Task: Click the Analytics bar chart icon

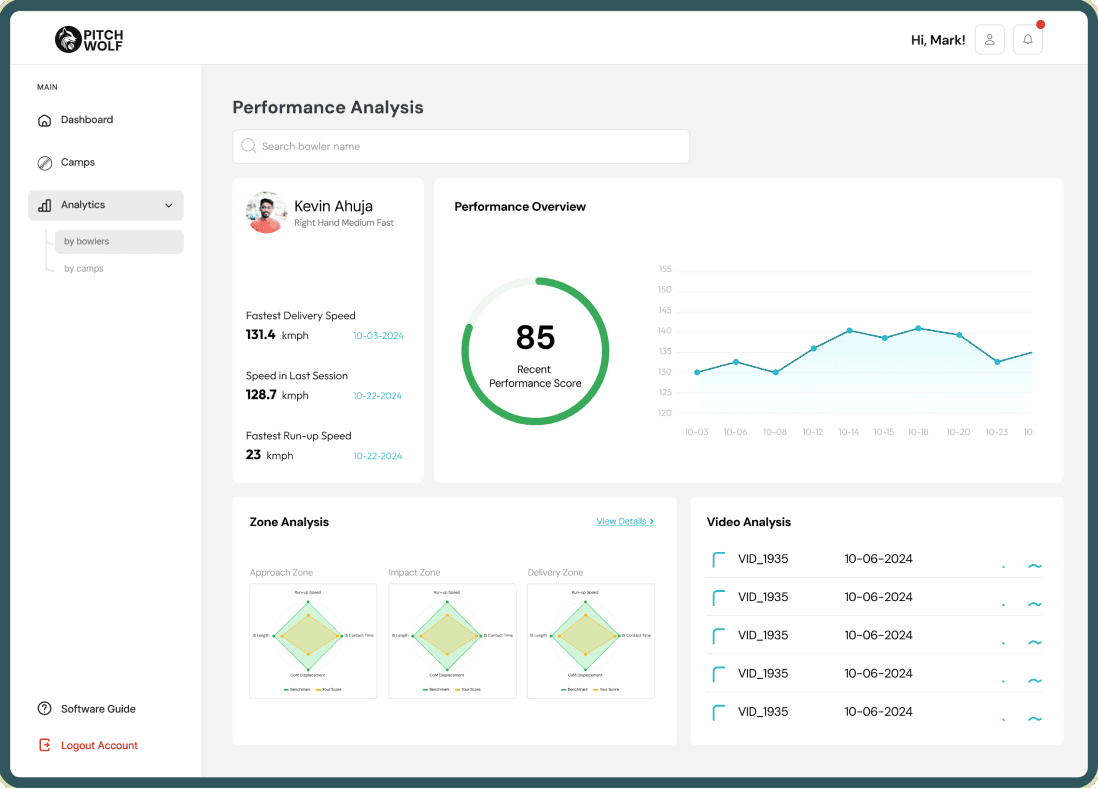Action: tap(44, 205)
